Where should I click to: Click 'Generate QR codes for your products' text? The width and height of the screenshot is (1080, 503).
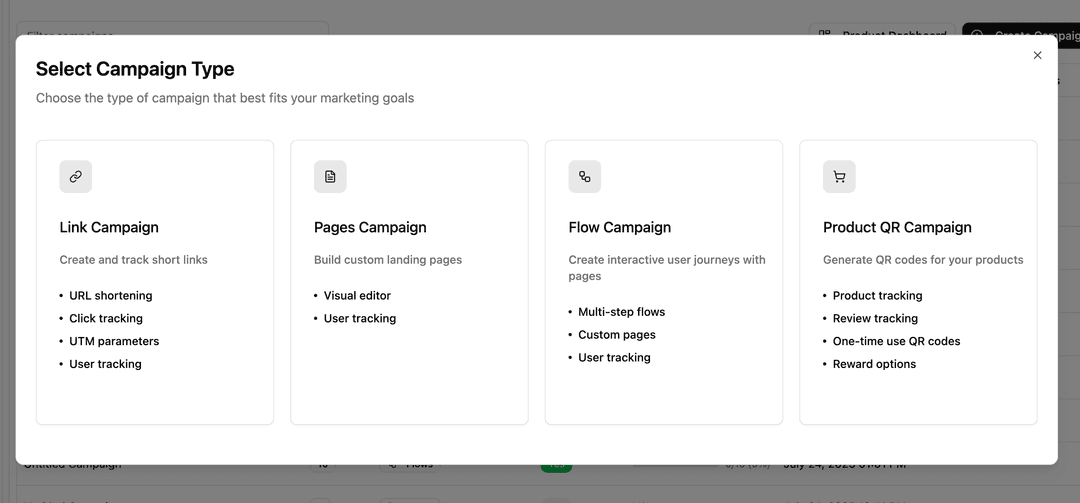pyautogui.click(x=923, y=260)
